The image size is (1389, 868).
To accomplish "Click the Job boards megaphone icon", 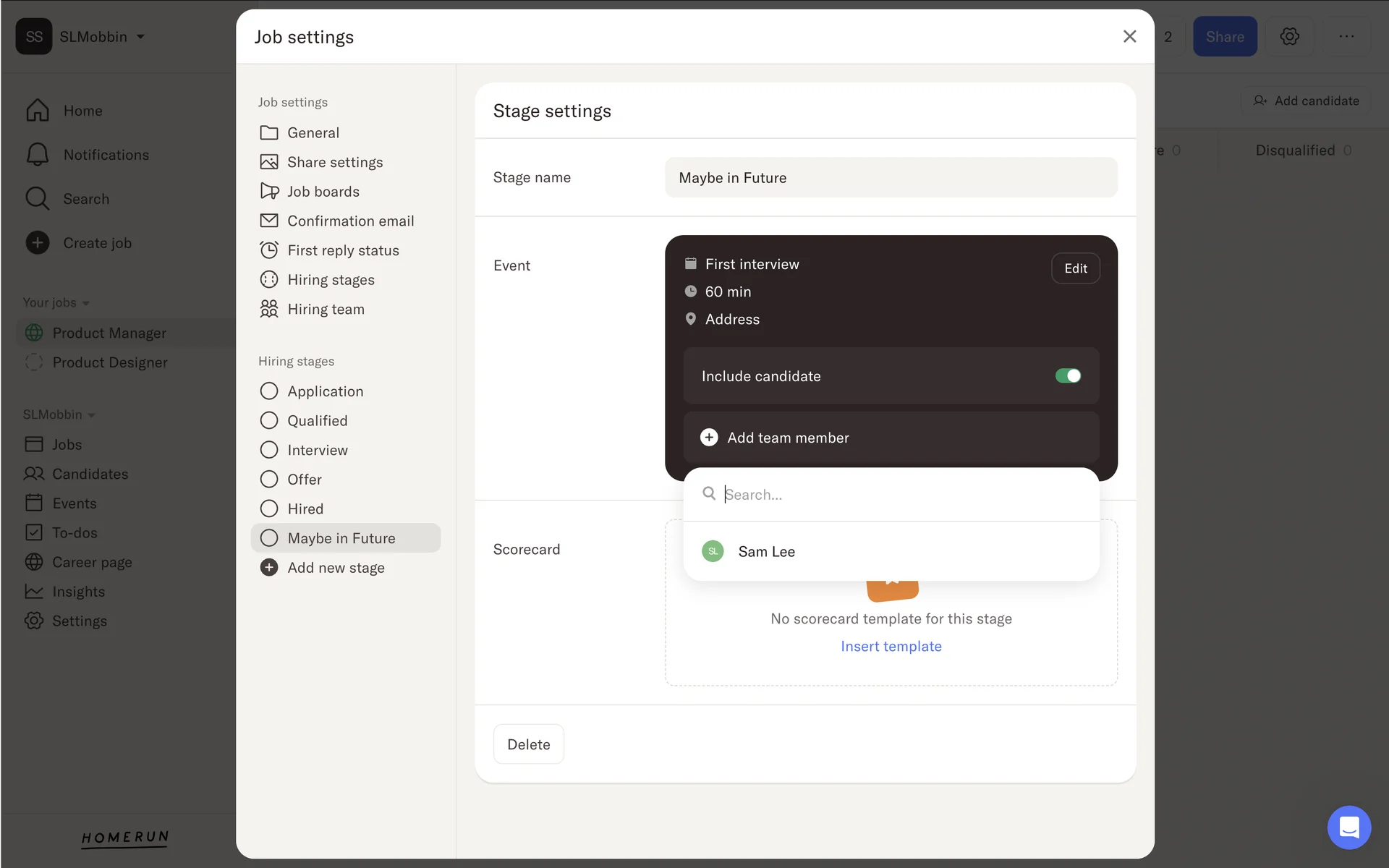I will tap(268, 191).
